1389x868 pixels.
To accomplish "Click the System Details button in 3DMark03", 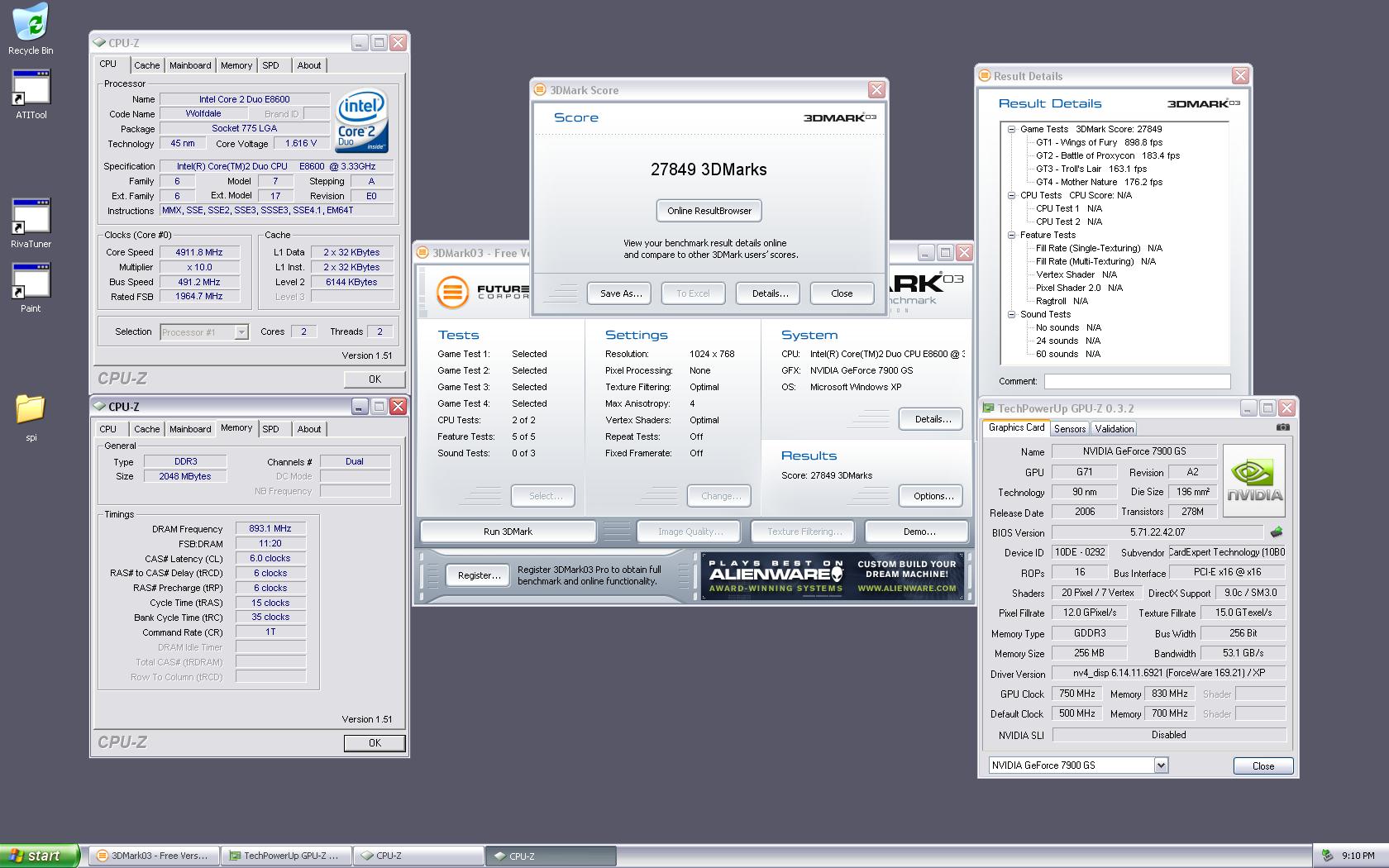I will pos(933,419).
